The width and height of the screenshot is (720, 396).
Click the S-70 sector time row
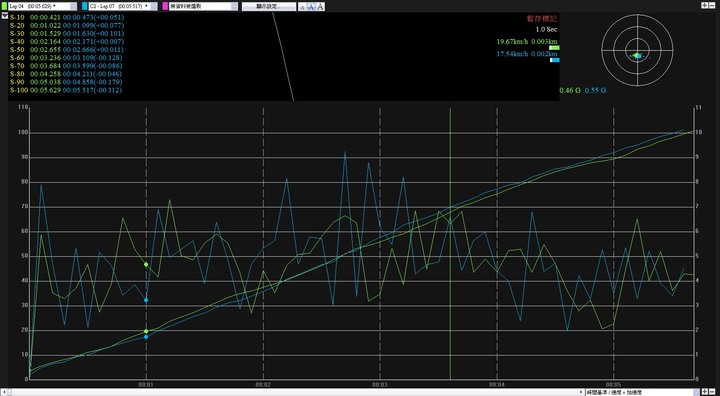pos(67,66)
